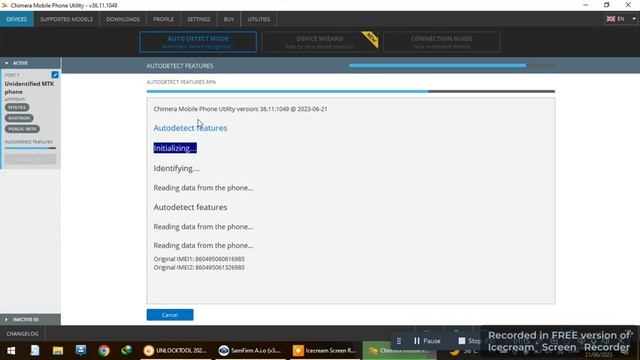
Task: Open the Profile tab
Action: 163,19
